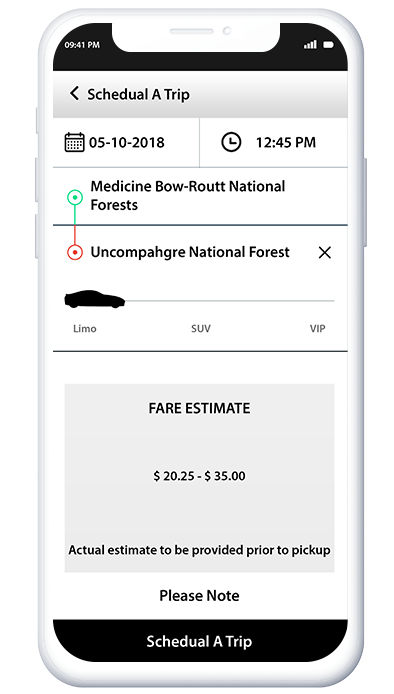Image resolution: width=394 pixels, height=694 pixels.
Task: Choose the SUV vehicle option
Action: [x=201, y=328]
